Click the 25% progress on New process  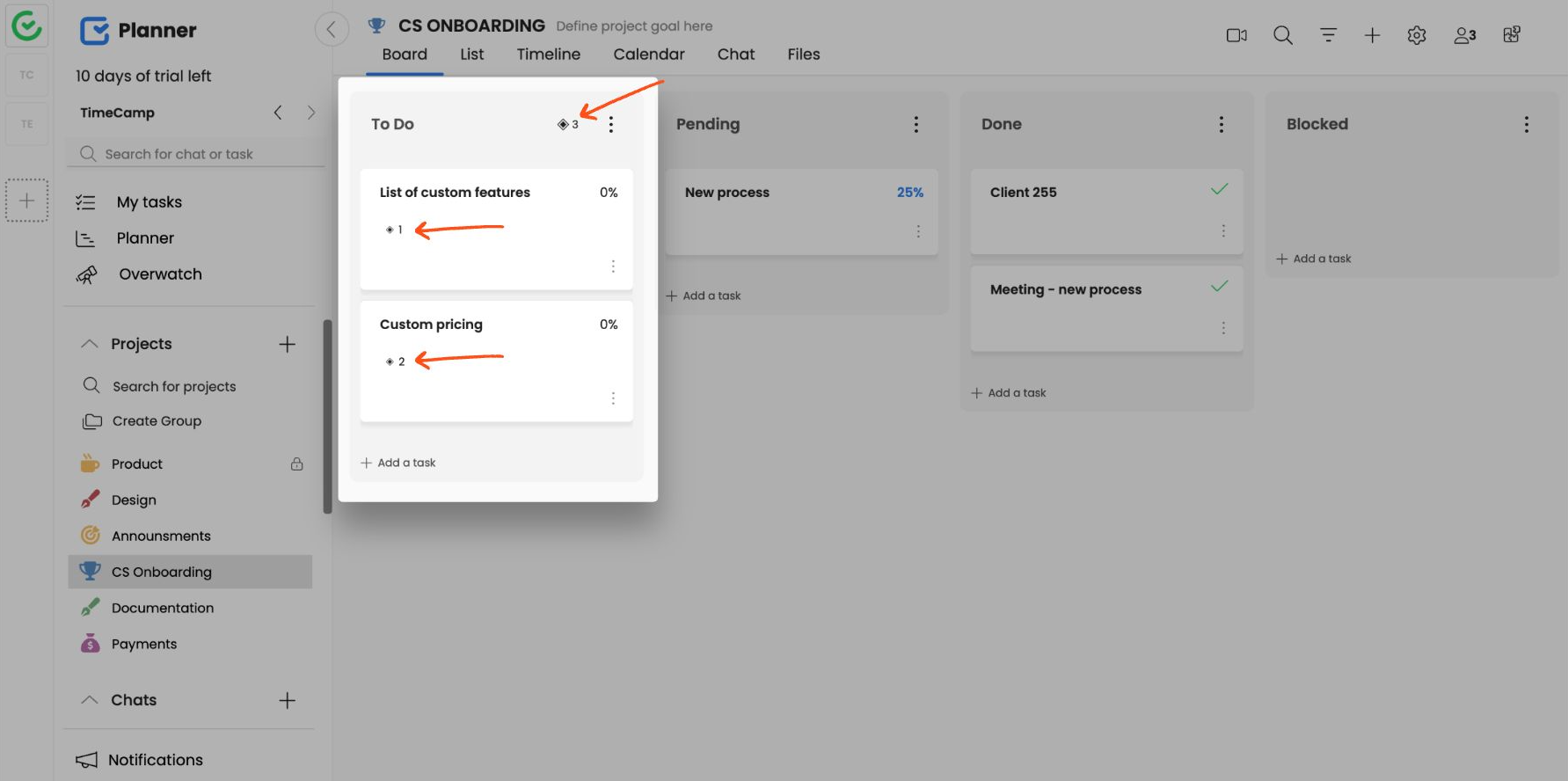pos(909,193)
